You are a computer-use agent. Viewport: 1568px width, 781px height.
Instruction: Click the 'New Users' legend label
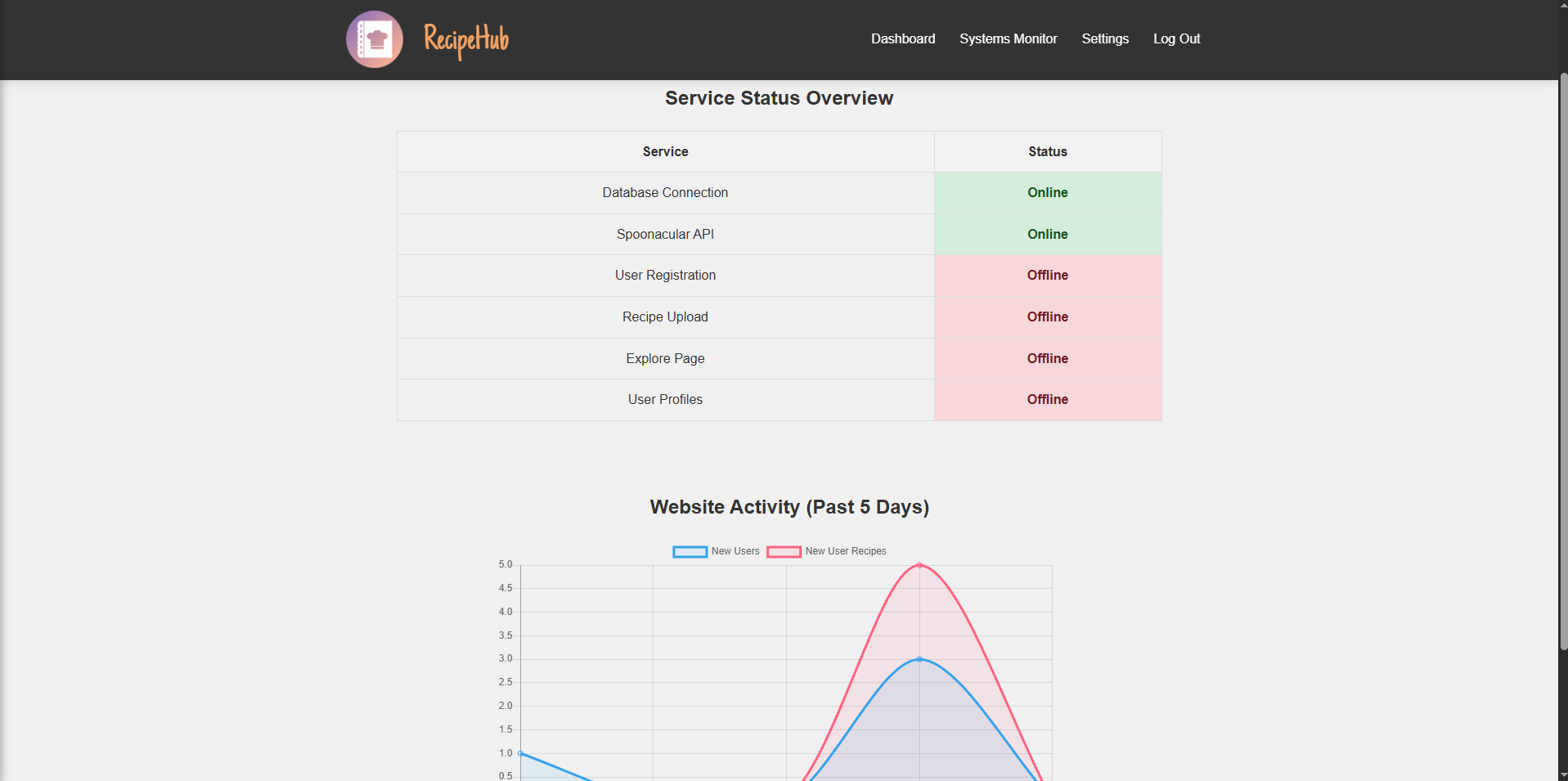(x=735, y=551)
